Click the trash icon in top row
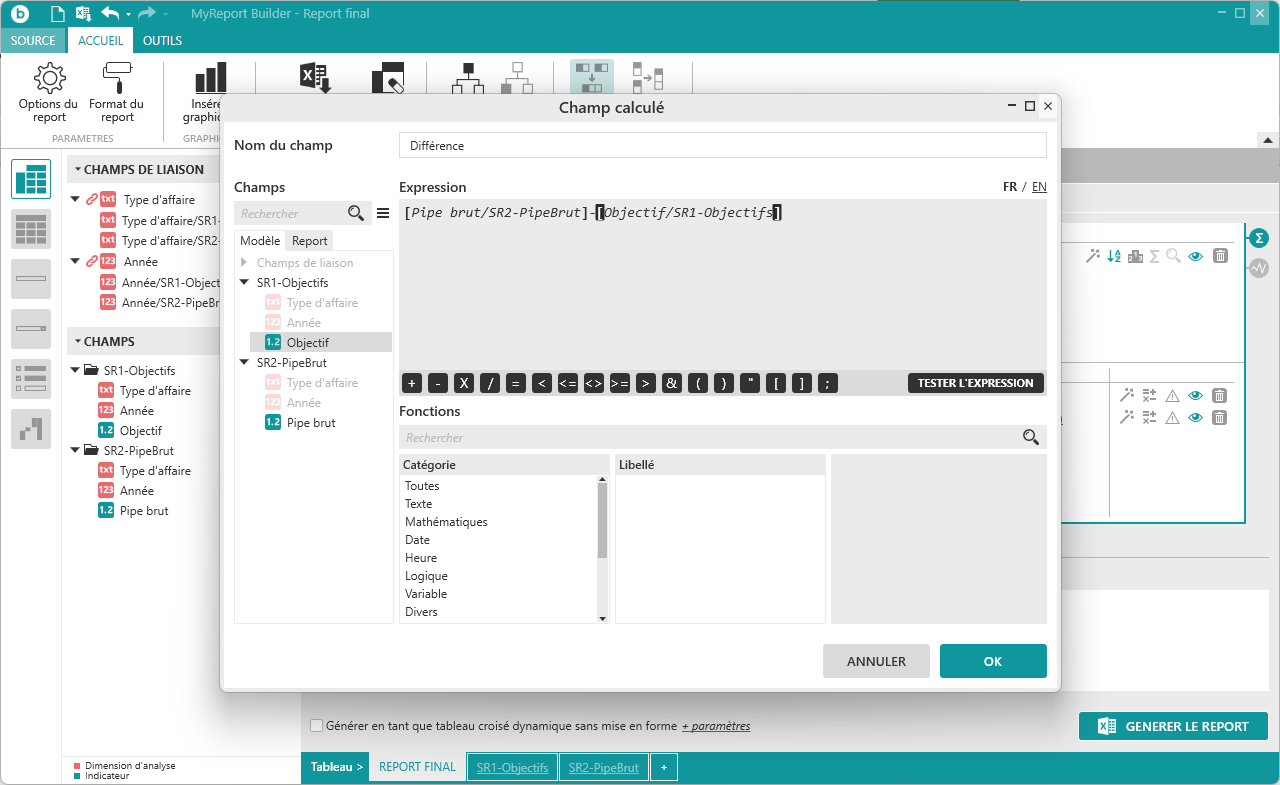 (x=1220, y=256)
